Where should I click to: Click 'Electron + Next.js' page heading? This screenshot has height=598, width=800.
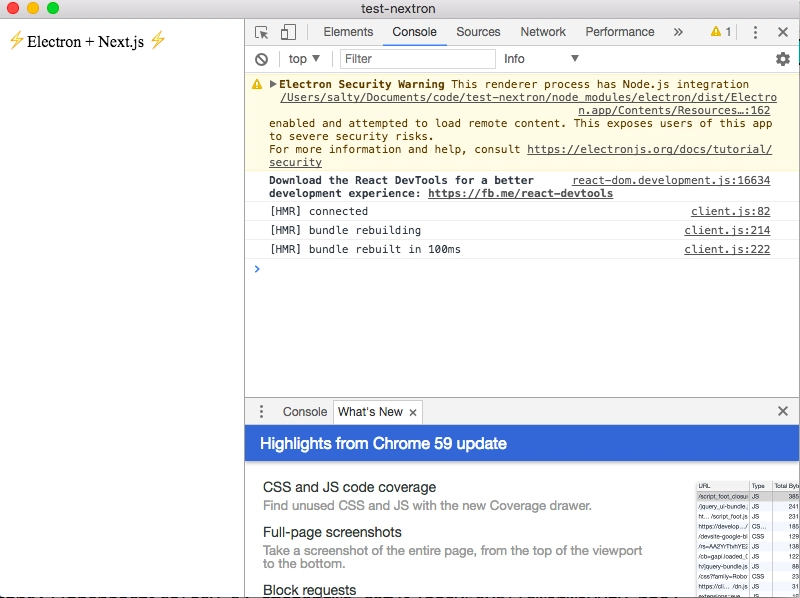86,41
